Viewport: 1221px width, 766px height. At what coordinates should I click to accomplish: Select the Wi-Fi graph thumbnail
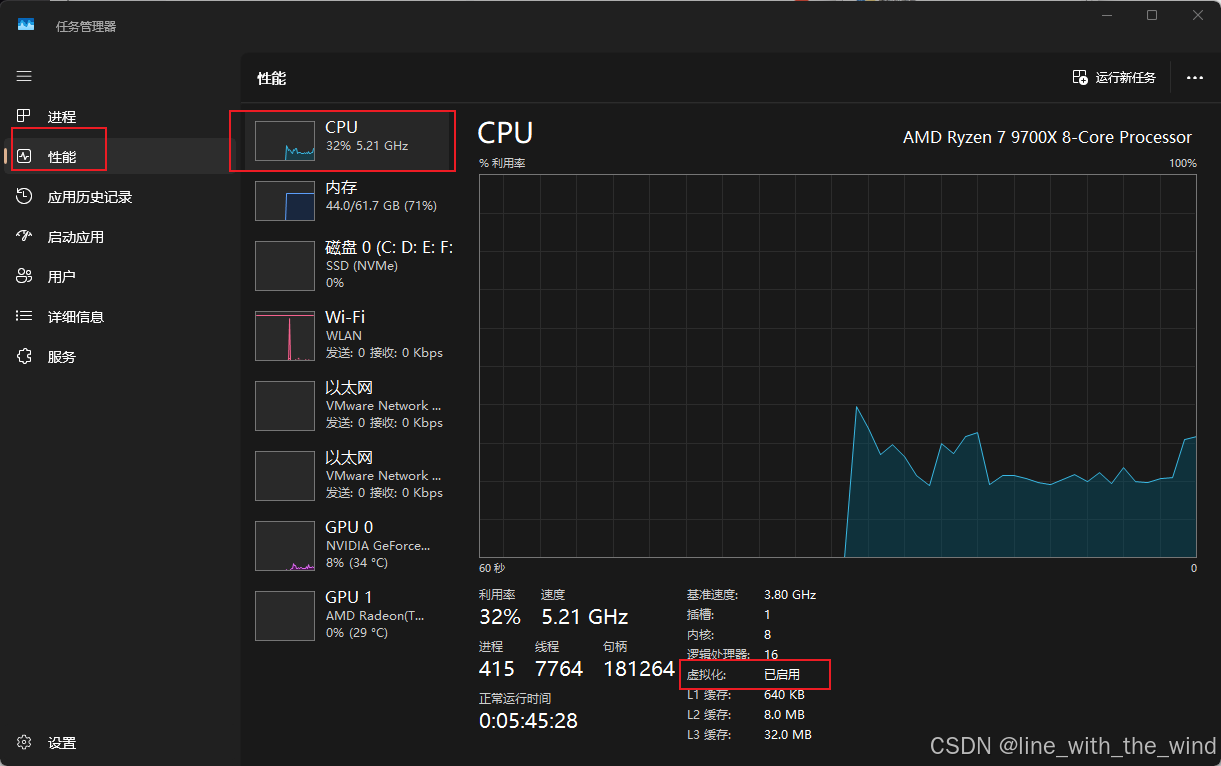point(285,335)
